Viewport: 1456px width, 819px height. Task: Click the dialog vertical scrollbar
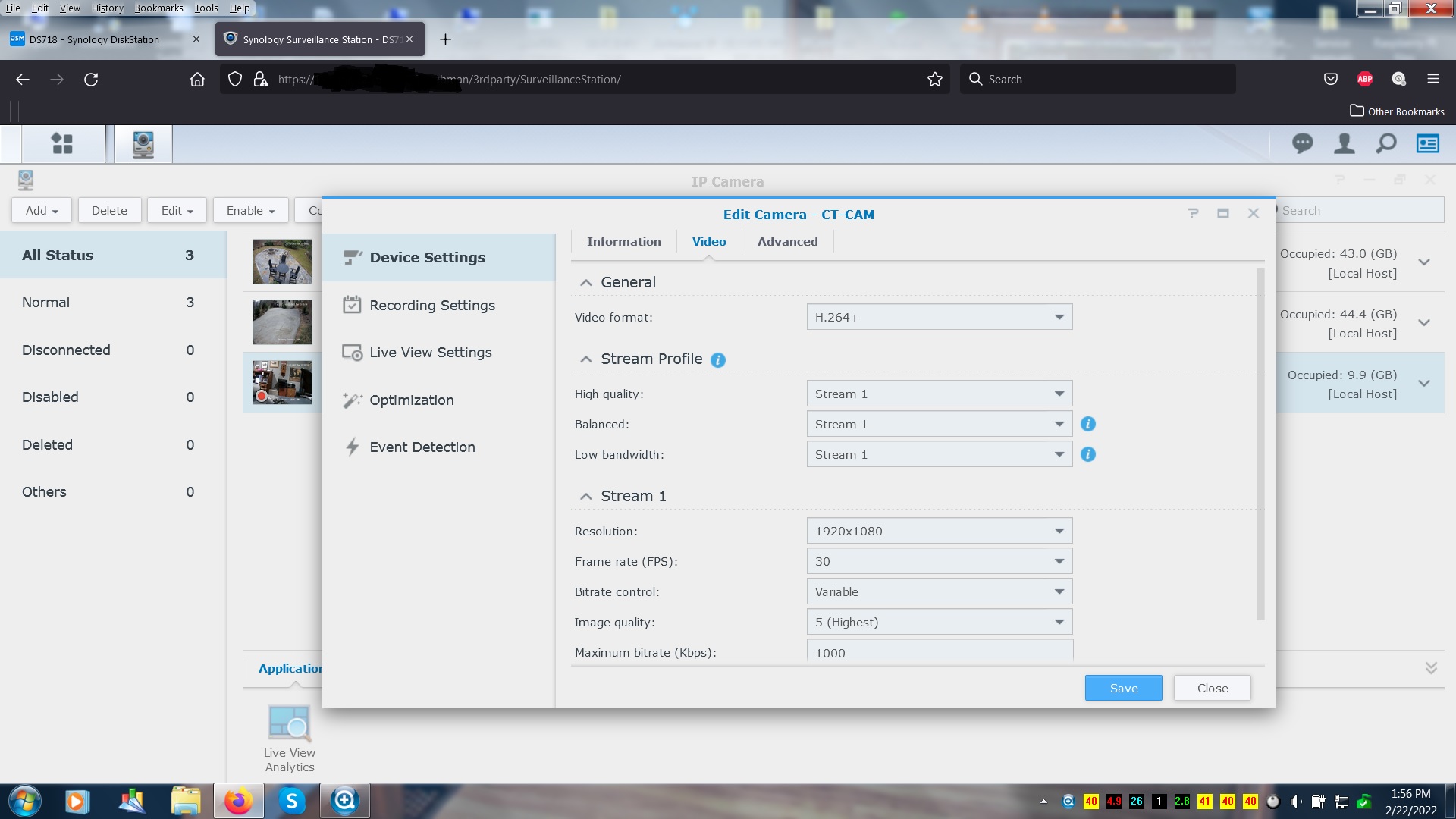tap(1260, 444)
